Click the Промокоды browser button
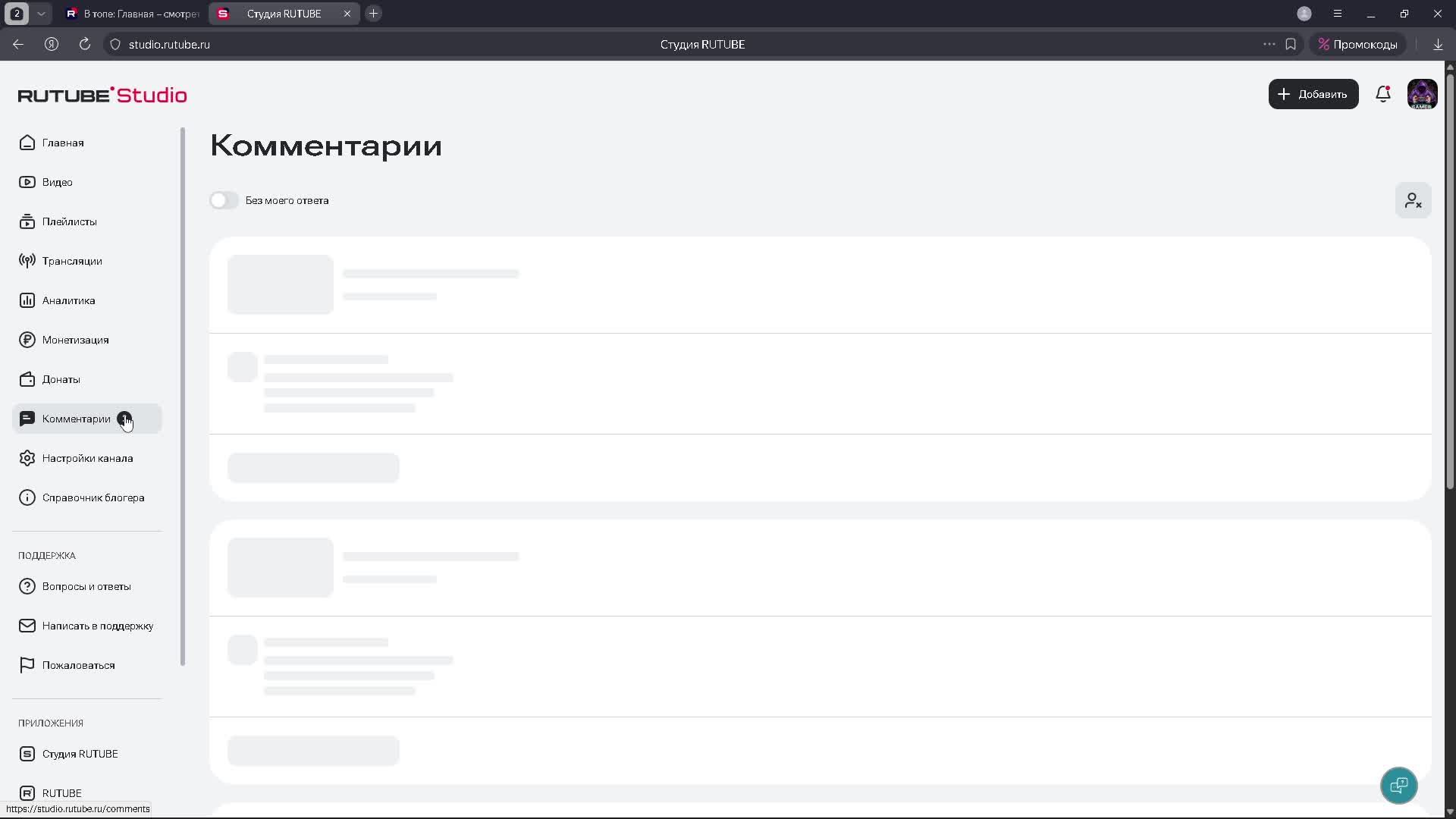1456x819 pixels. click(x=1357, y=44)
